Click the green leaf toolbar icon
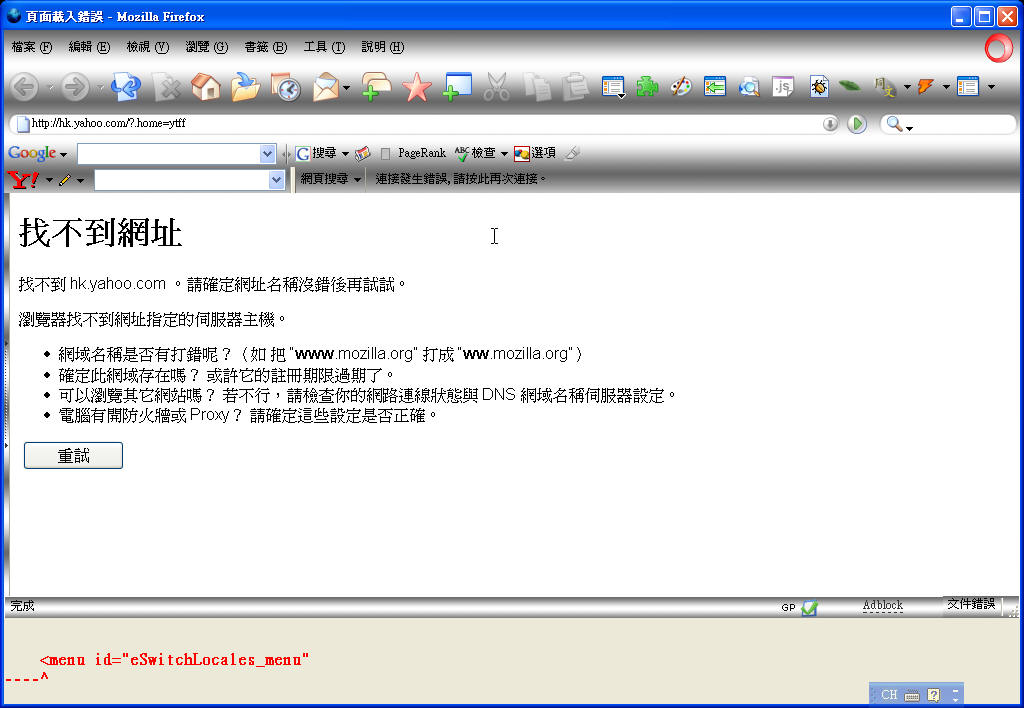This screenshot has width=1024, height=708. coord(850,85)
